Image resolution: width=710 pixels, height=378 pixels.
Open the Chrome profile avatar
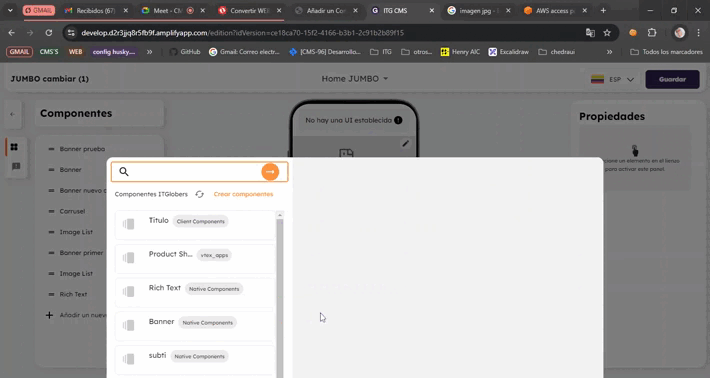(x=680, y=33)
